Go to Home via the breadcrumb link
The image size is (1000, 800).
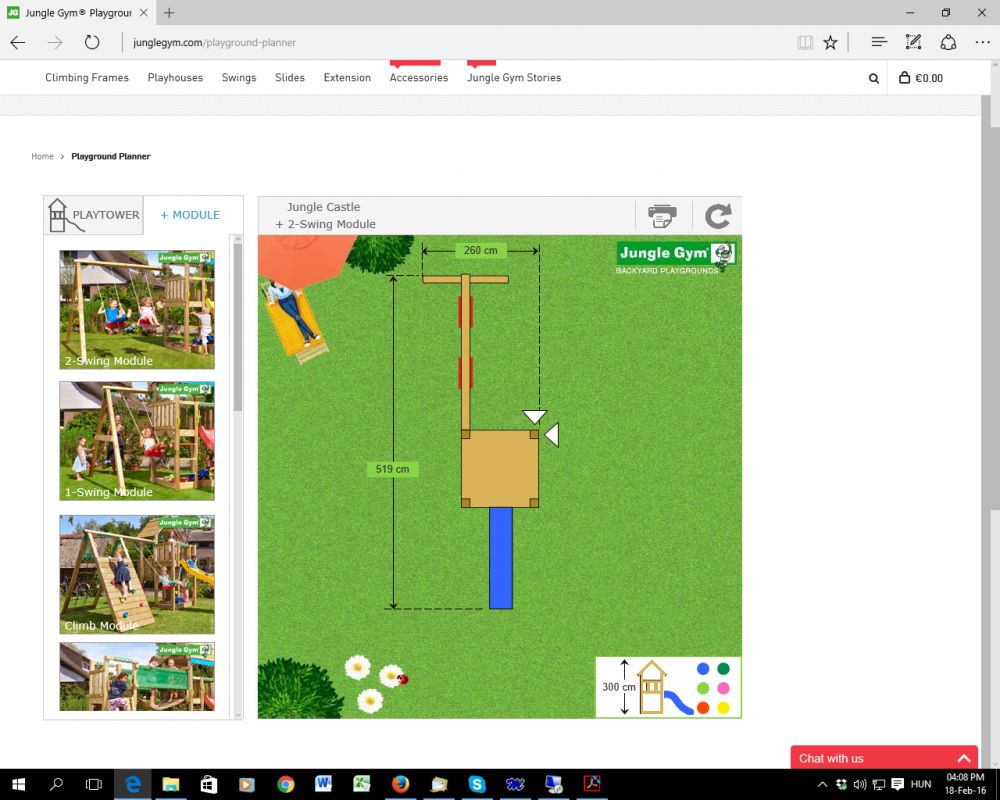[x=43, y=156]
